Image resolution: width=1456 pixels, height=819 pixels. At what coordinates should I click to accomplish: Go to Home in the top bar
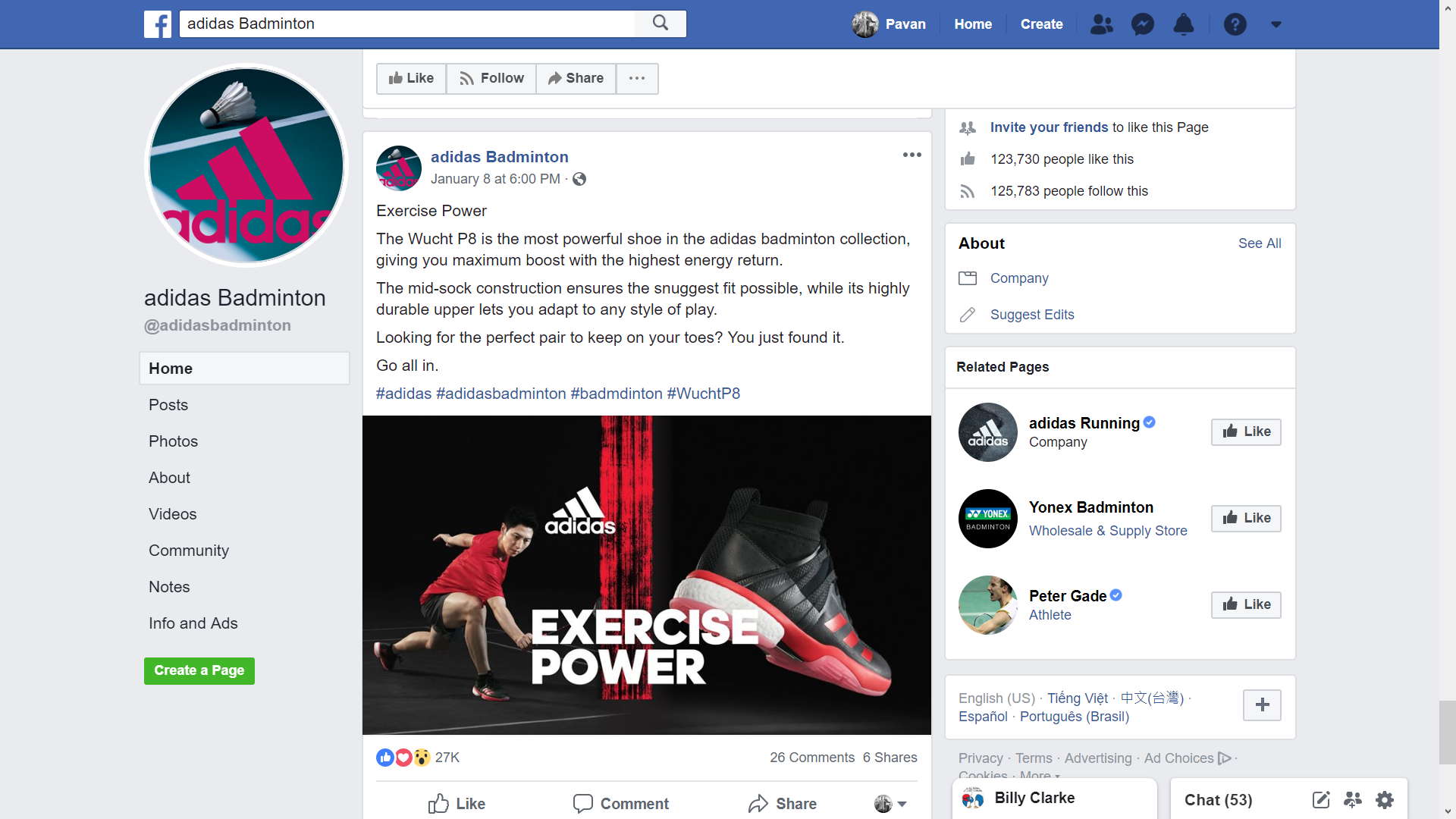click(973, 24)
